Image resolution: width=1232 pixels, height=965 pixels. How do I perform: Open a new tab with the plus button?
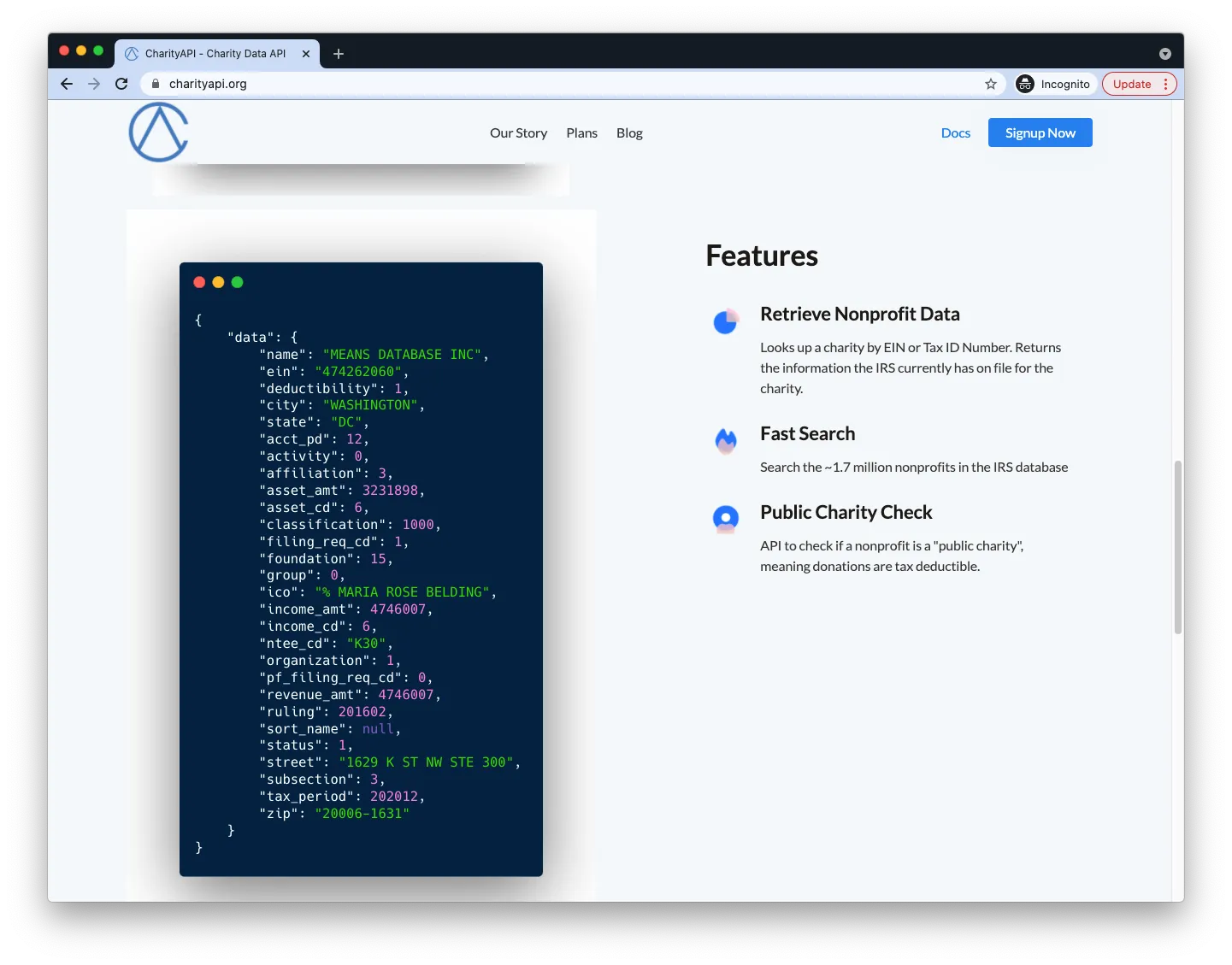(x=338, y=53)
